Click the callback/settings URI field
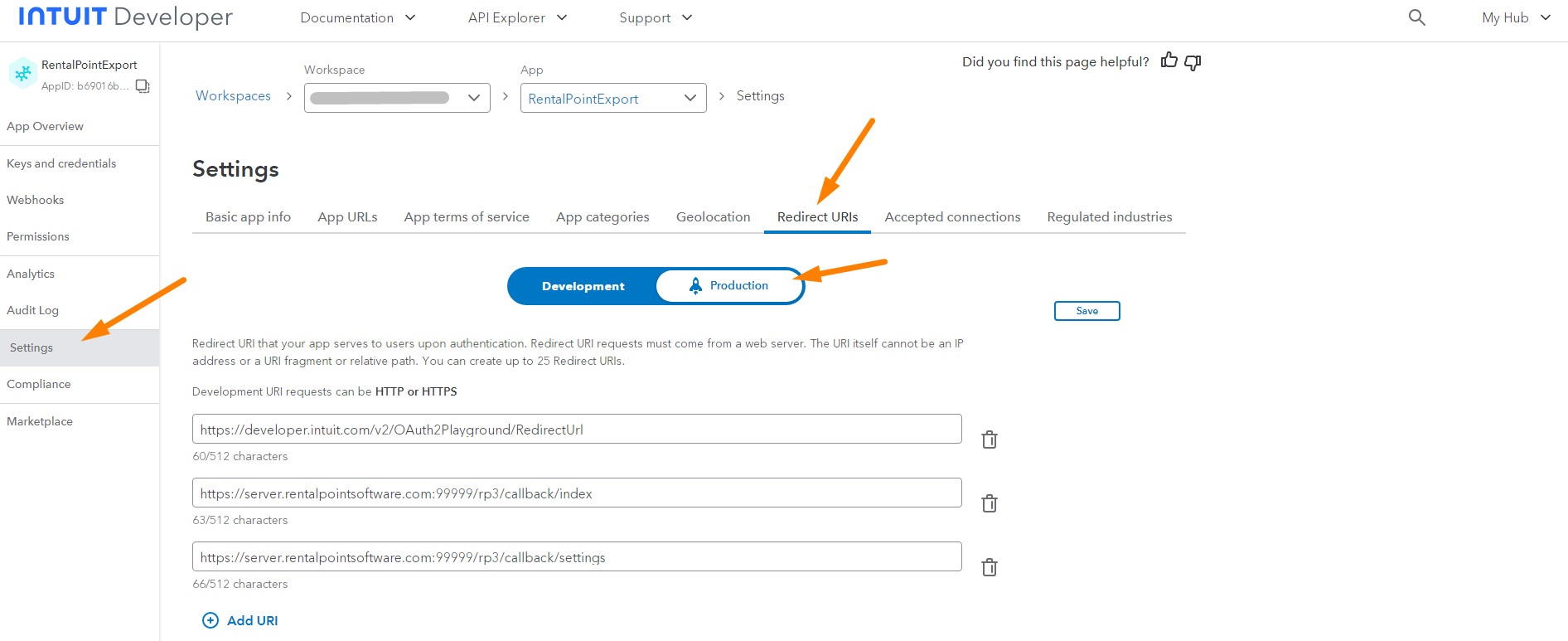 (x=577, y=556)
